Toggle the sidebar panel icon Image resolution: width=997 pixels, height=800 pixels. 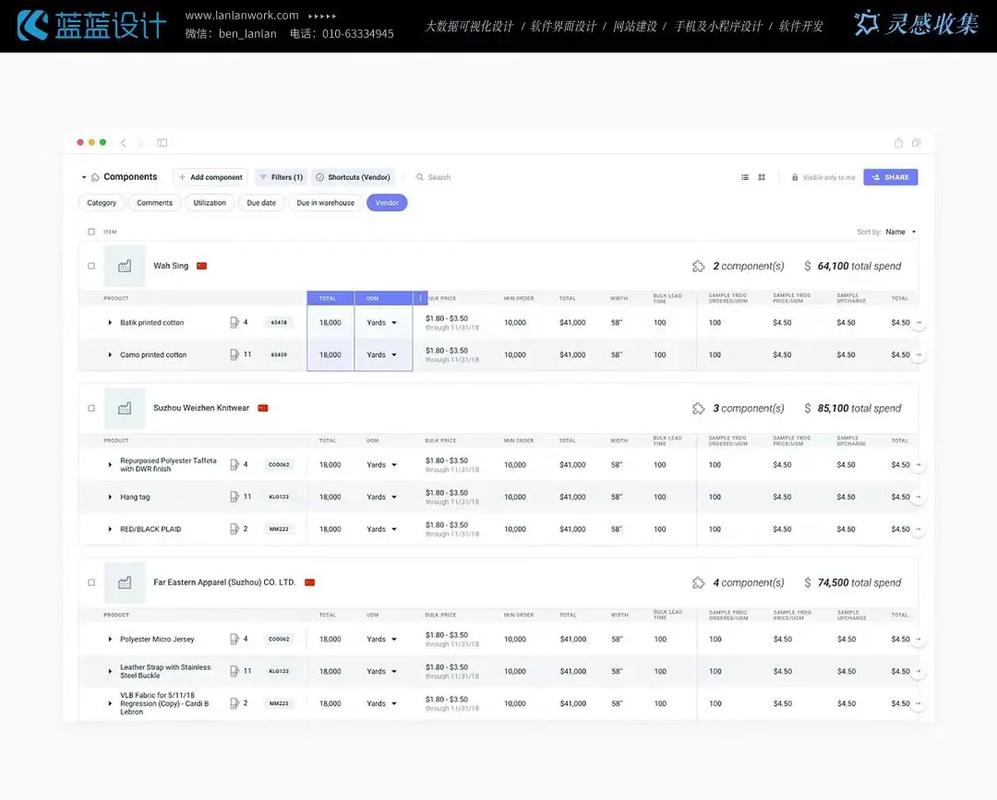pyautogui.click(x=162, y=143)
